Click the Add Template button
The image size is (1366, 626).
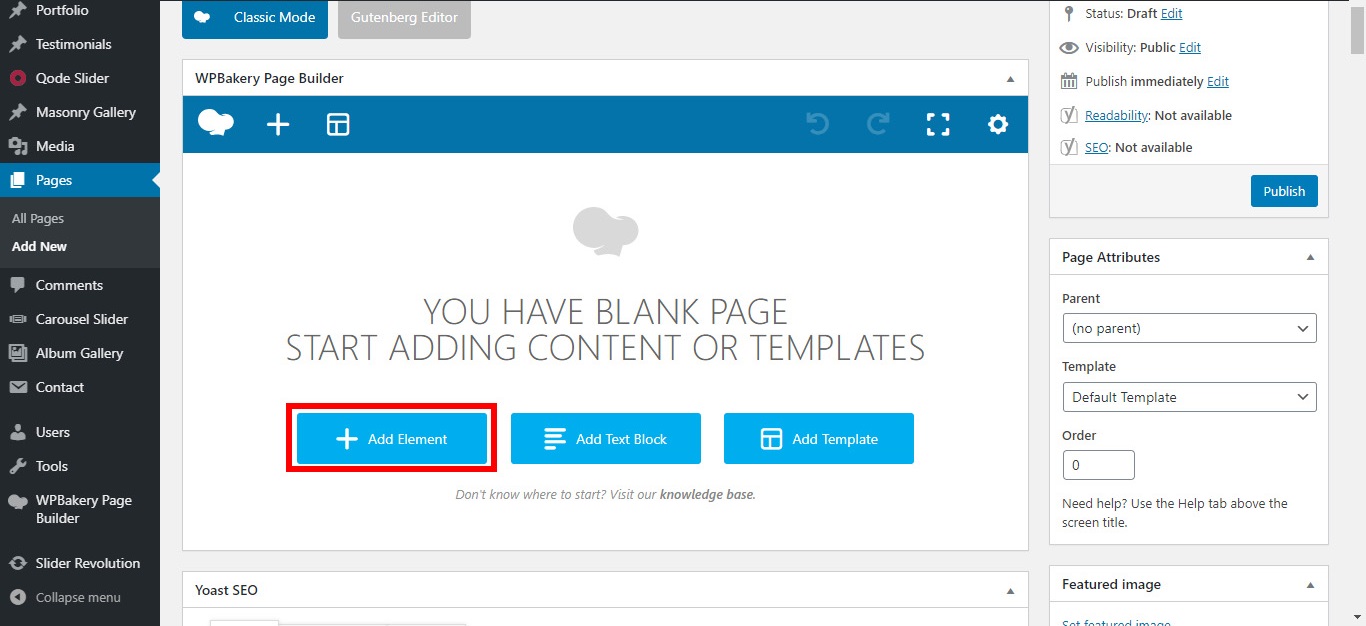819,439
